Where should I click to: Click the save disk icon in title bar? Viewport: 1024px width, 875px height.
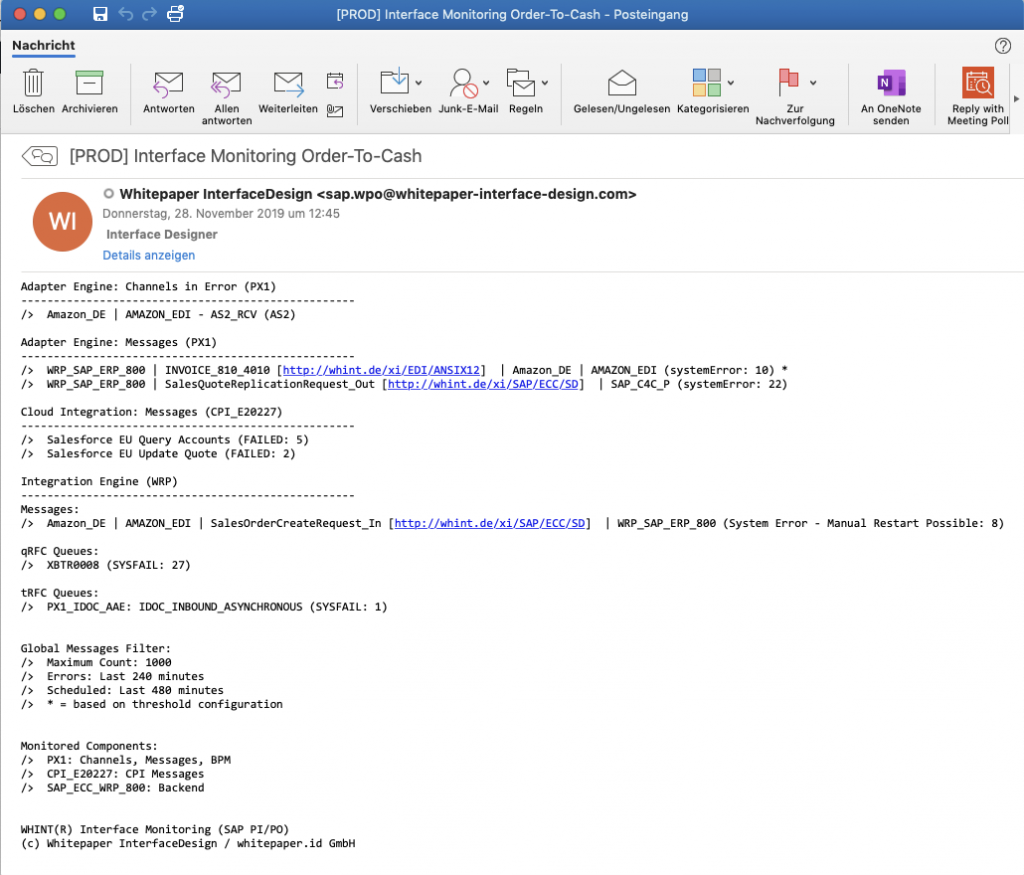click(x=100, y=14)
